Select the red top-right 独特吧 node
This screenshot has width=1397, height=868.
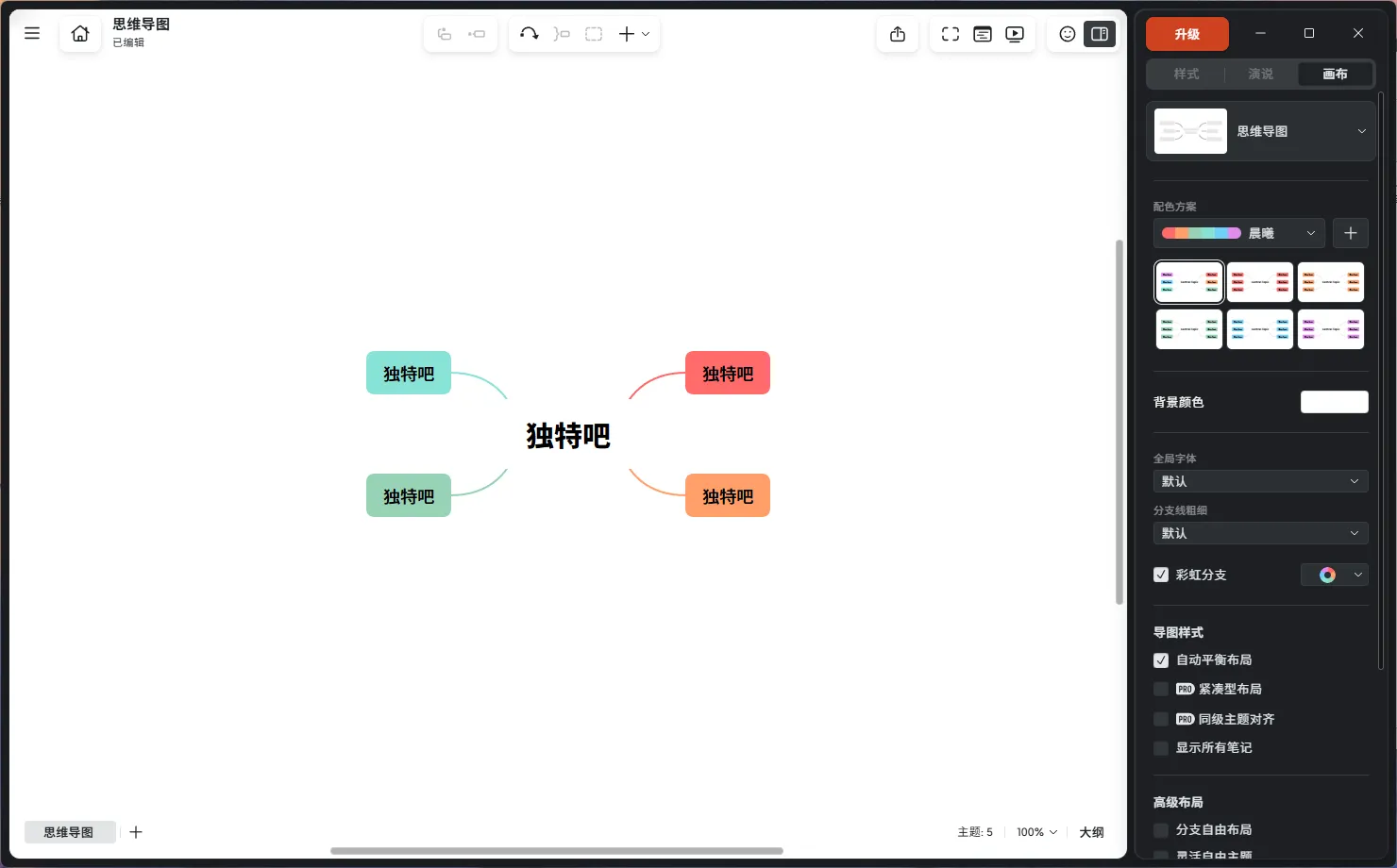pos(728,373)
